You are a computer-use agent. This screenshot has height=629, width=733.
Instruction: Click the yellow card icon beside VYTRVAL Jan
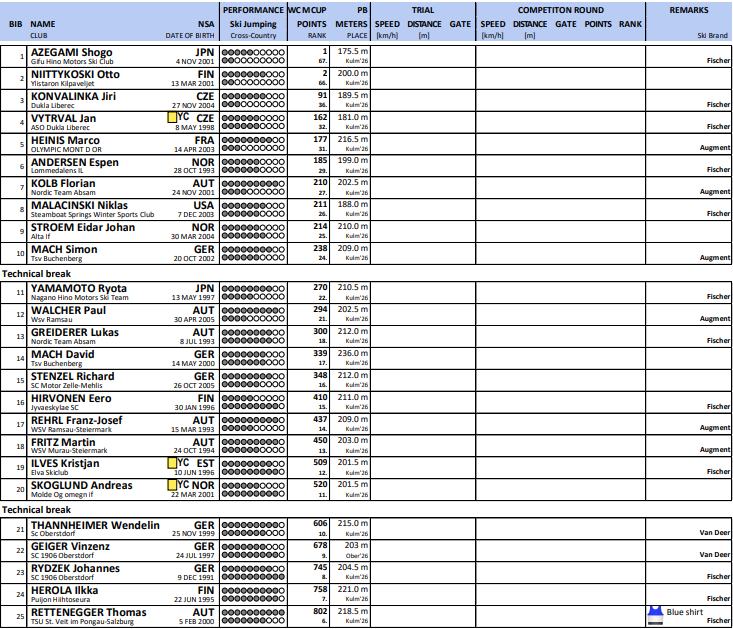pos(172,118)
